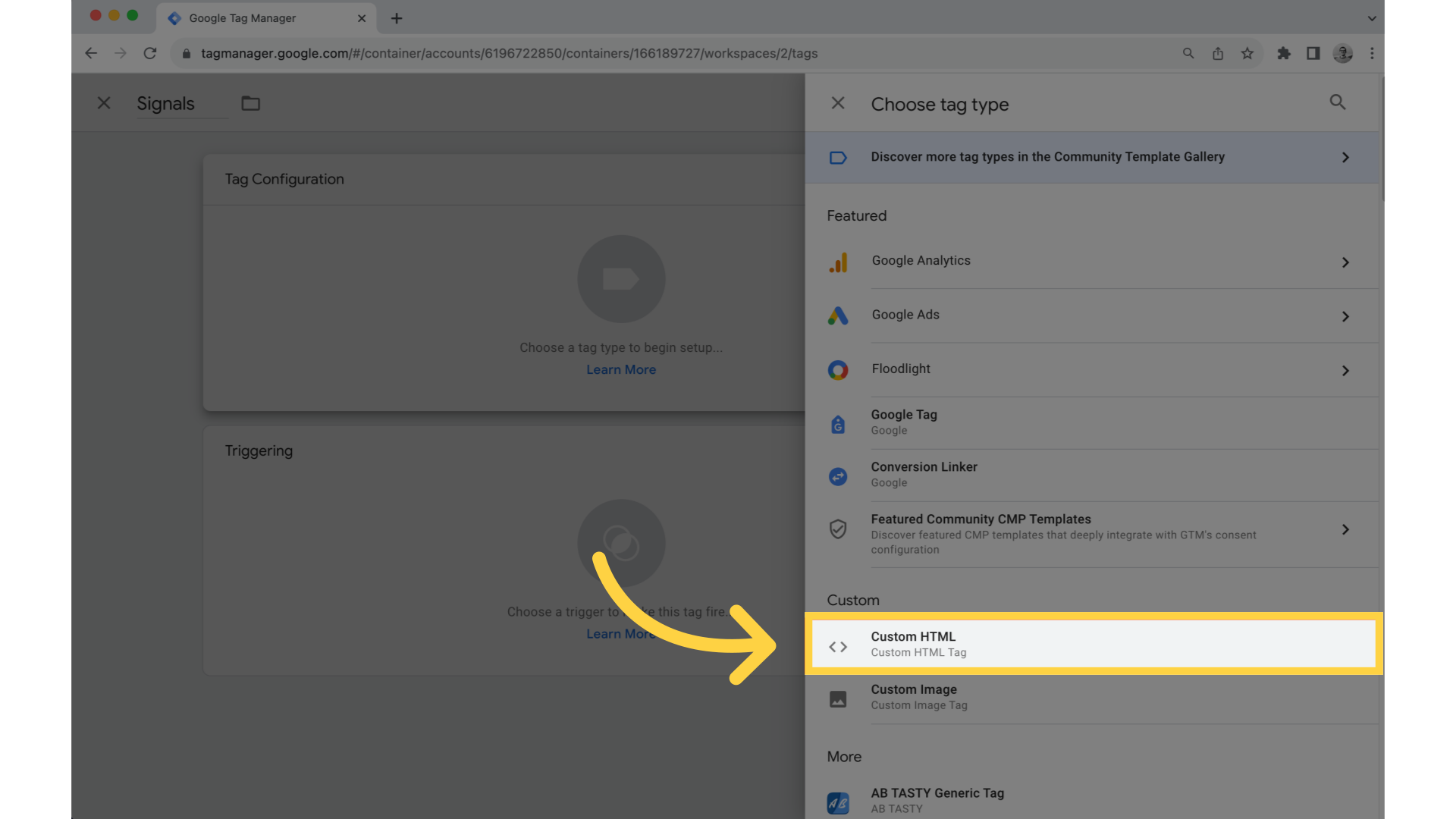Select the Google Tag Manager browser tab
1456x819 pixels.
click(x=267, y=18)
